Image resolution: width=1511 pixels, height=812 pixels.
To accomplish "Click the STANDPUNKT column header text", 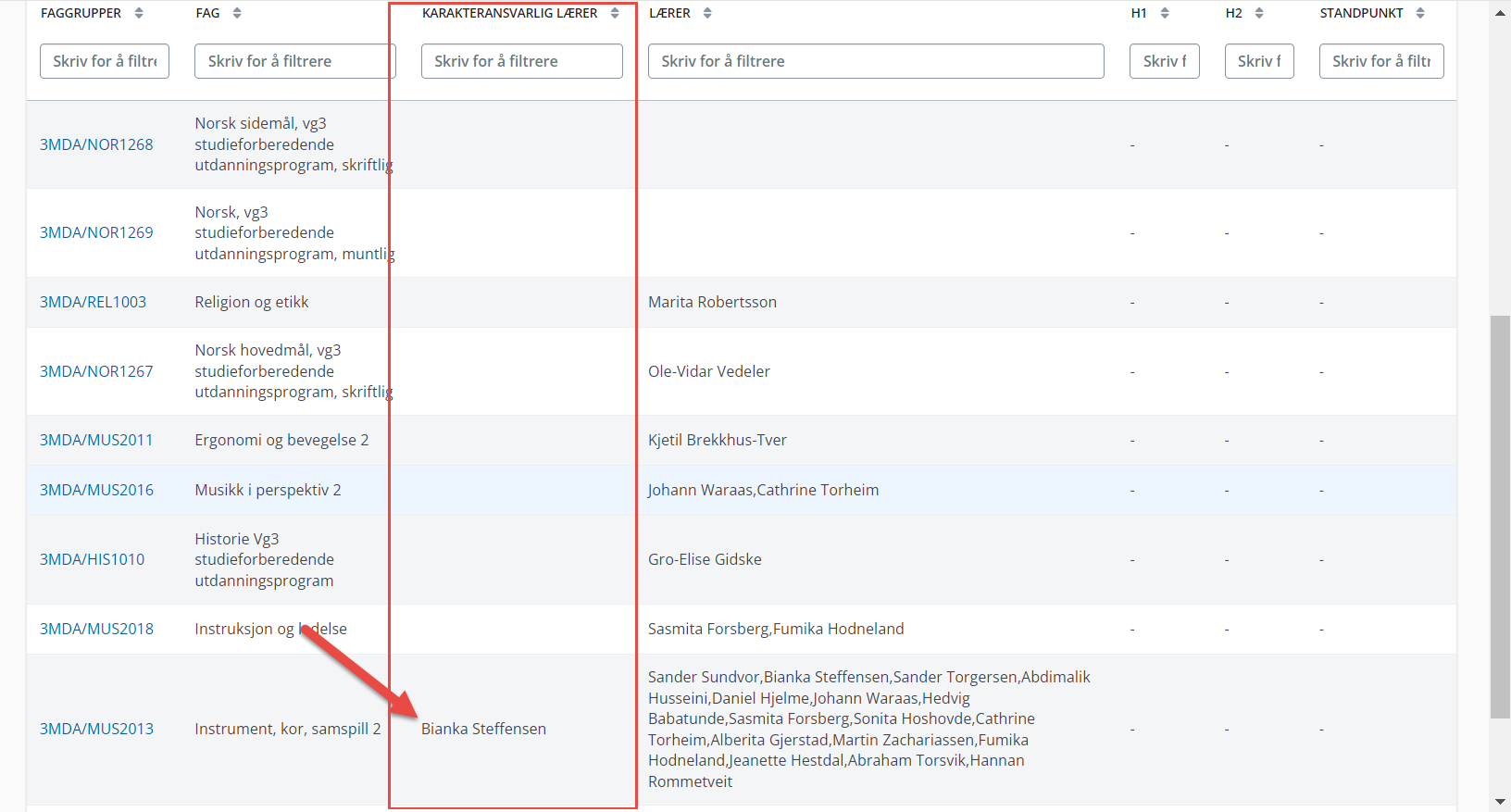I will click(x=1361, y=13).
